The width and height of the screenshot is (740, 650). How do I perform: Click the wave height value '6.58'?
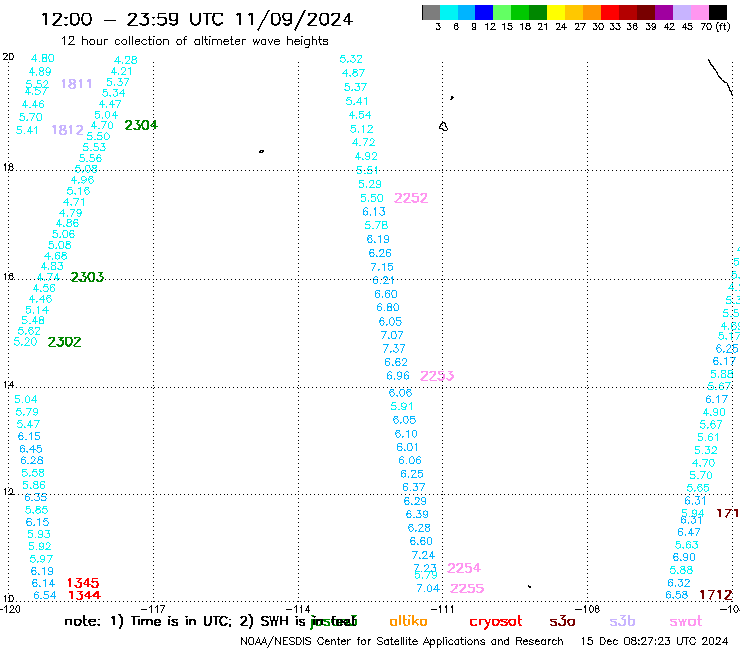pos(676,595)
